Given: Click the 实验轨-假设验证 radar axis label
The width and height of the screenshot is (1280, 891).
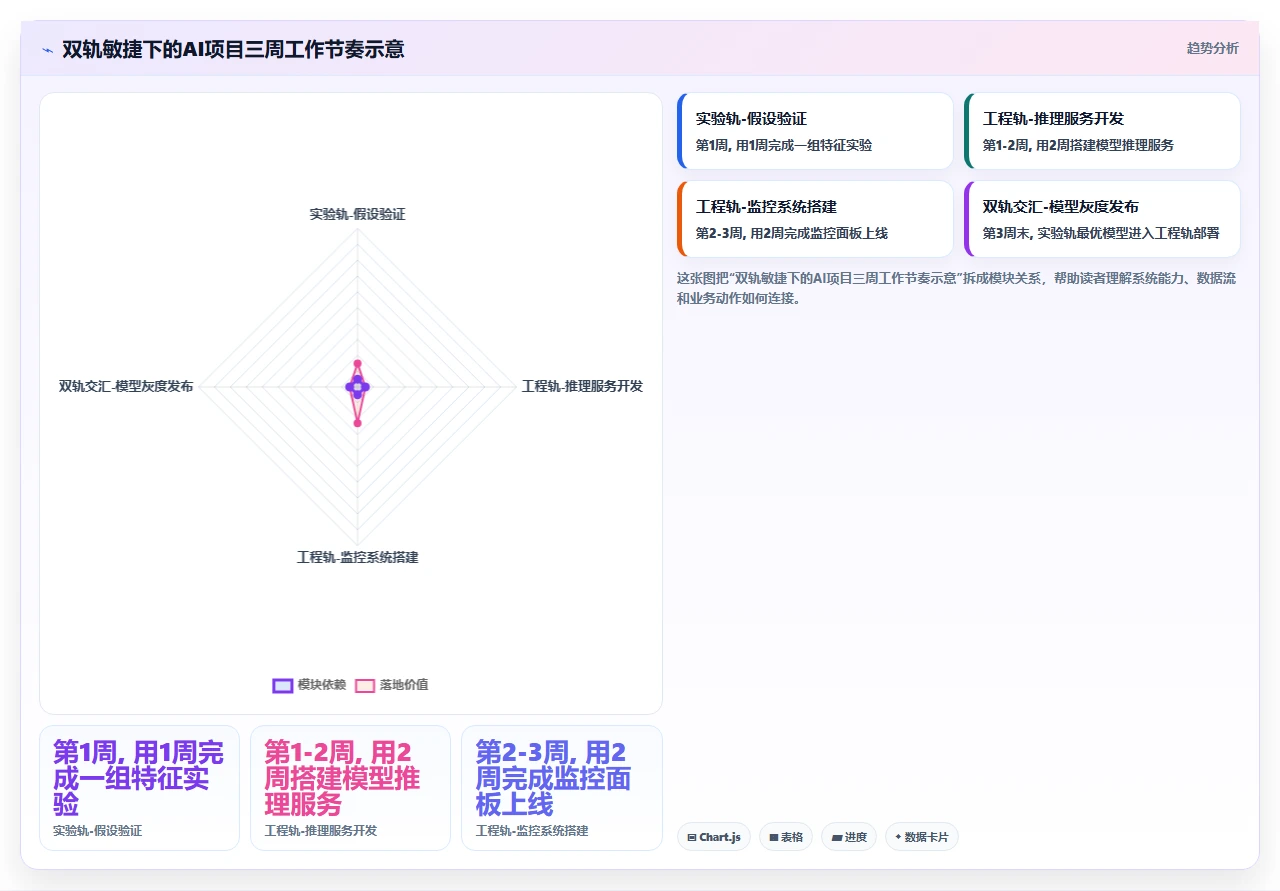Looking at the screenshot, I should tap(357, 214).
